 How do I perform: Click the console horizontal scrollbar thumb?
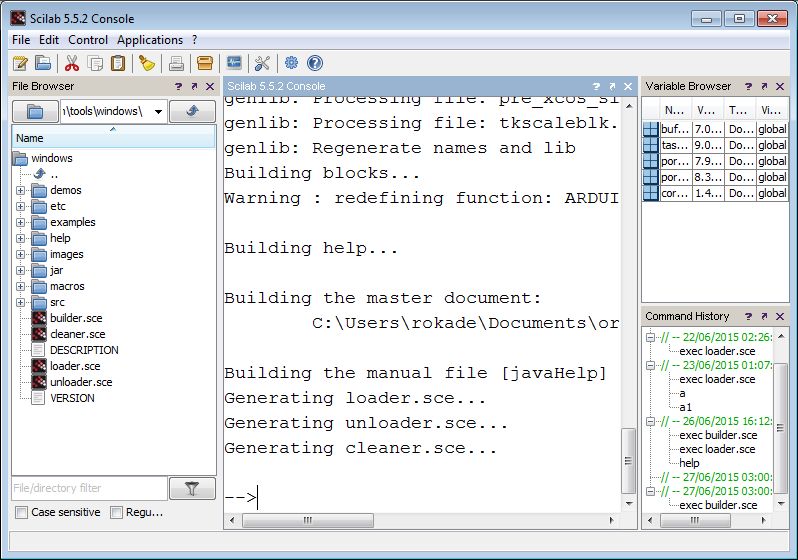(x=308, y=520)
